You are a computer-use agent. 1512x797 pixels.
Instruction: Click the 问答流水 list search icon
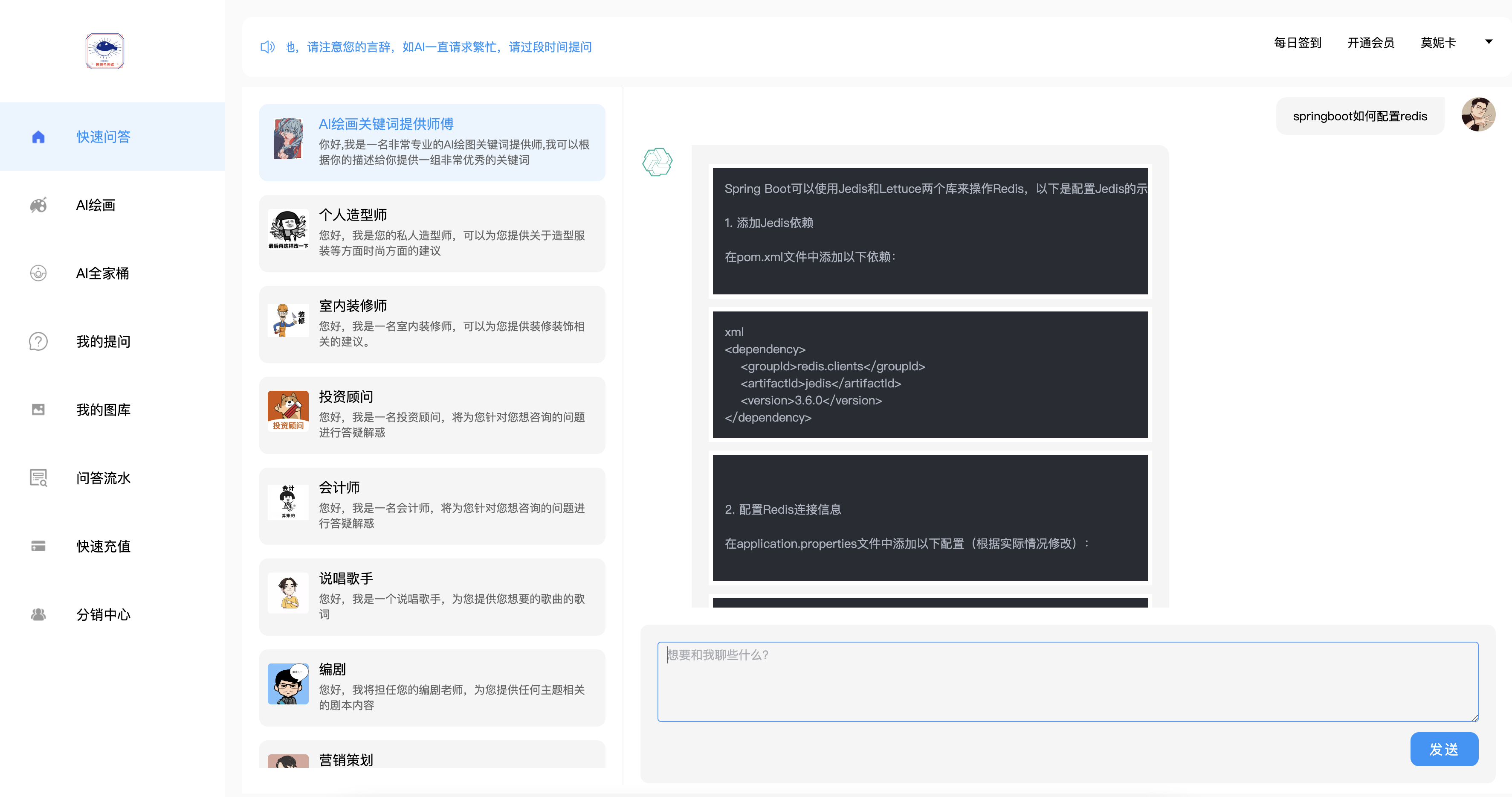[x=38, y=477]
